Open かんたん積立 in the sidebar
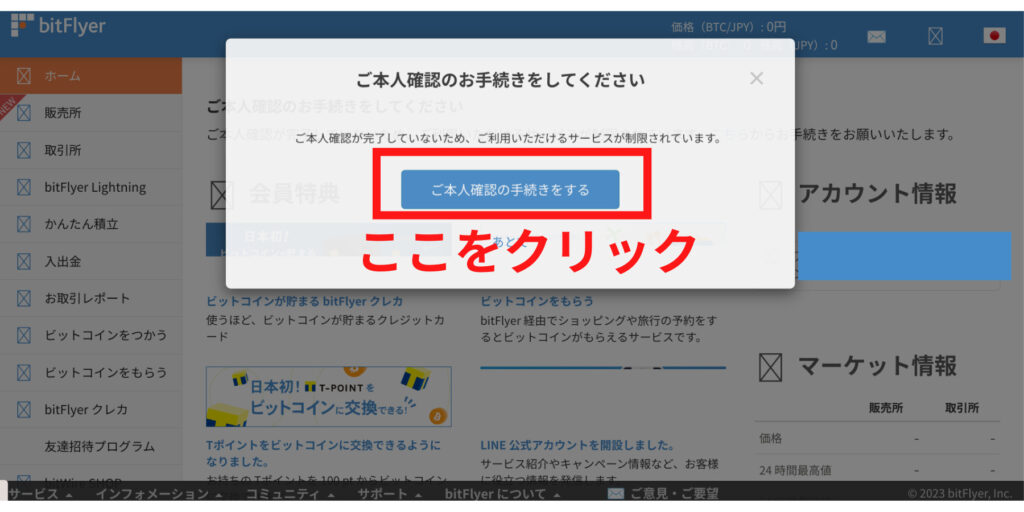Image resolution: width=1024 pixels, height=512 pixels. [x=91, y=224]
